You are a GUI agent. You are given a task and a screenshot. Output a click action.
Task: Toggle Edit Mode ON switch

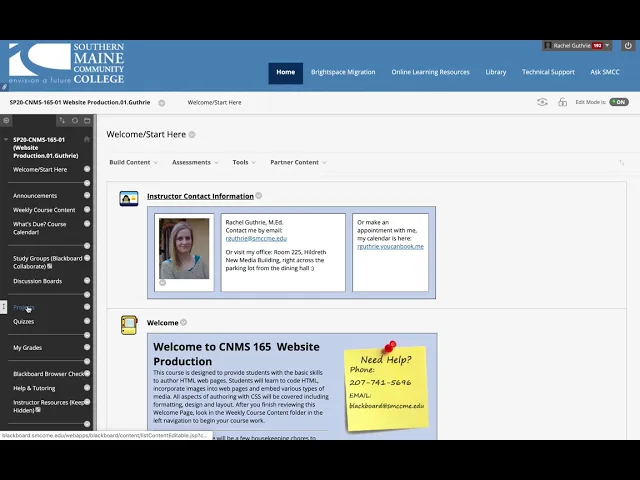pos(619,102)
